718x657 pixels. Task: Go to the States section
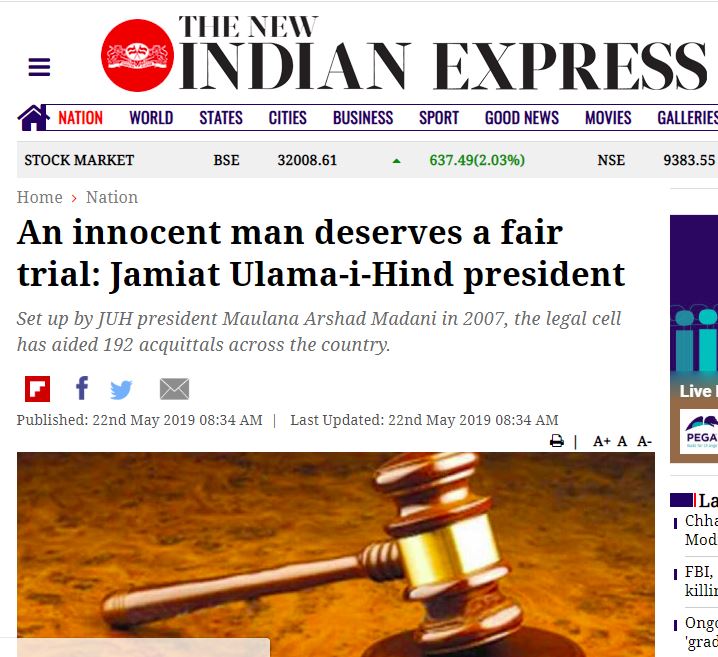point(221,118)
